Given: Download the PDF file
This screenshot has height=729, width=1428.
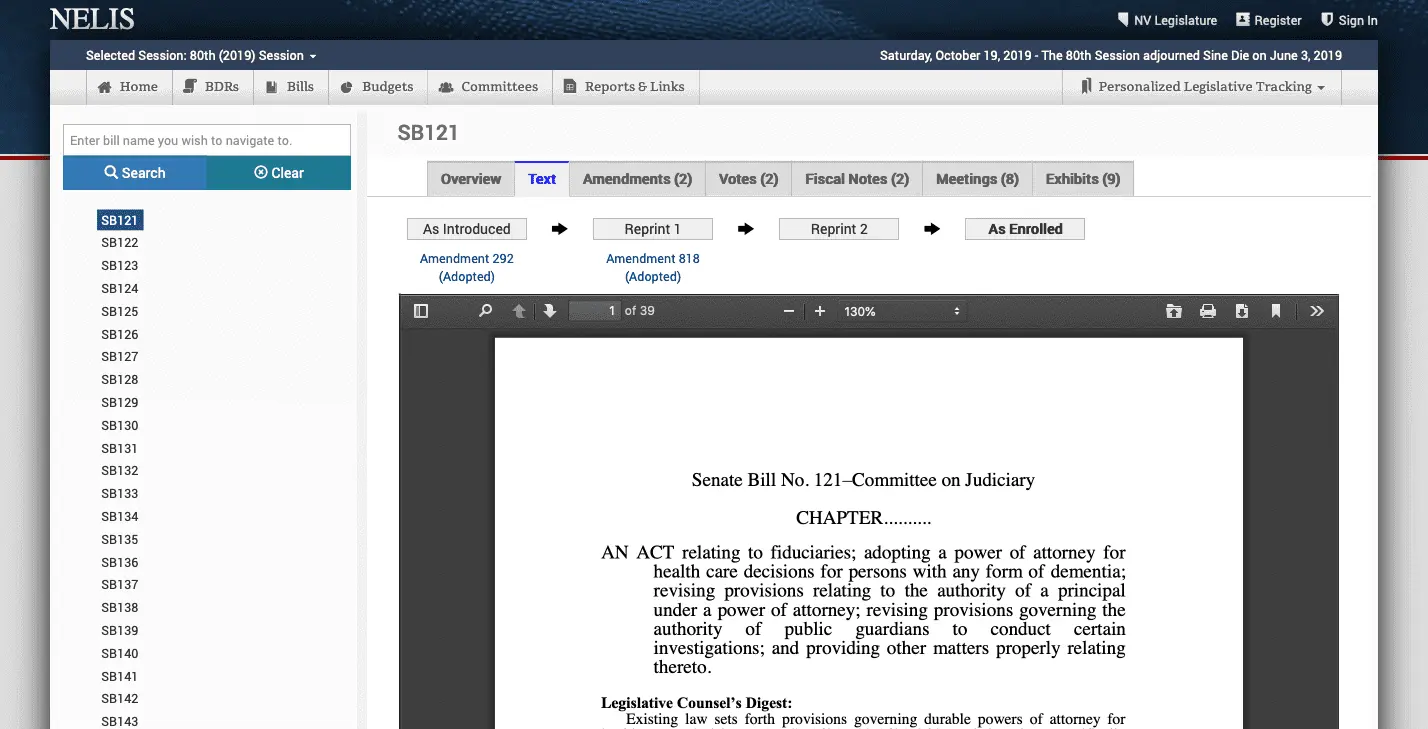Looking at the screenshot, I should [x=1242, y=311].
